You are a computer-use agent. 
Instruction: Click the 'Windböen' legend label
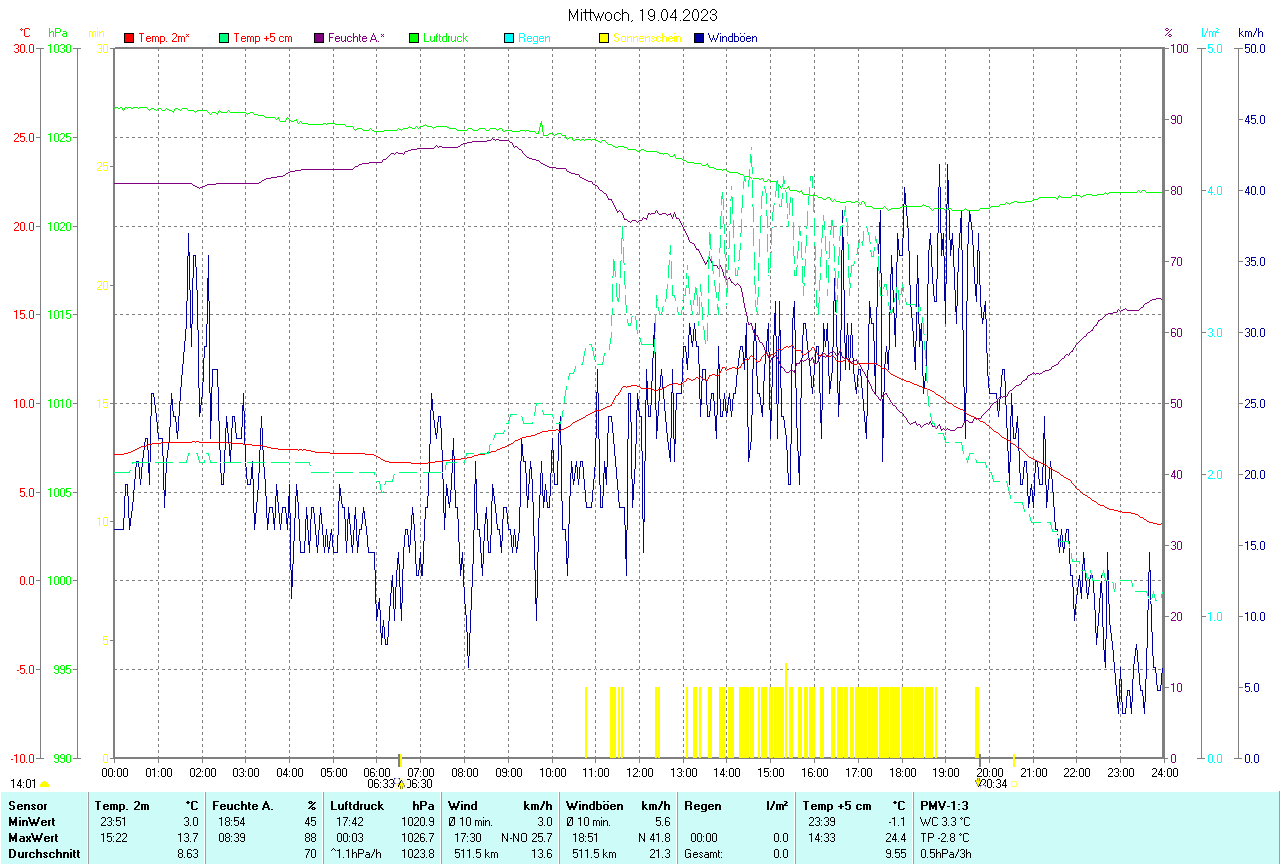click(733, 38)
